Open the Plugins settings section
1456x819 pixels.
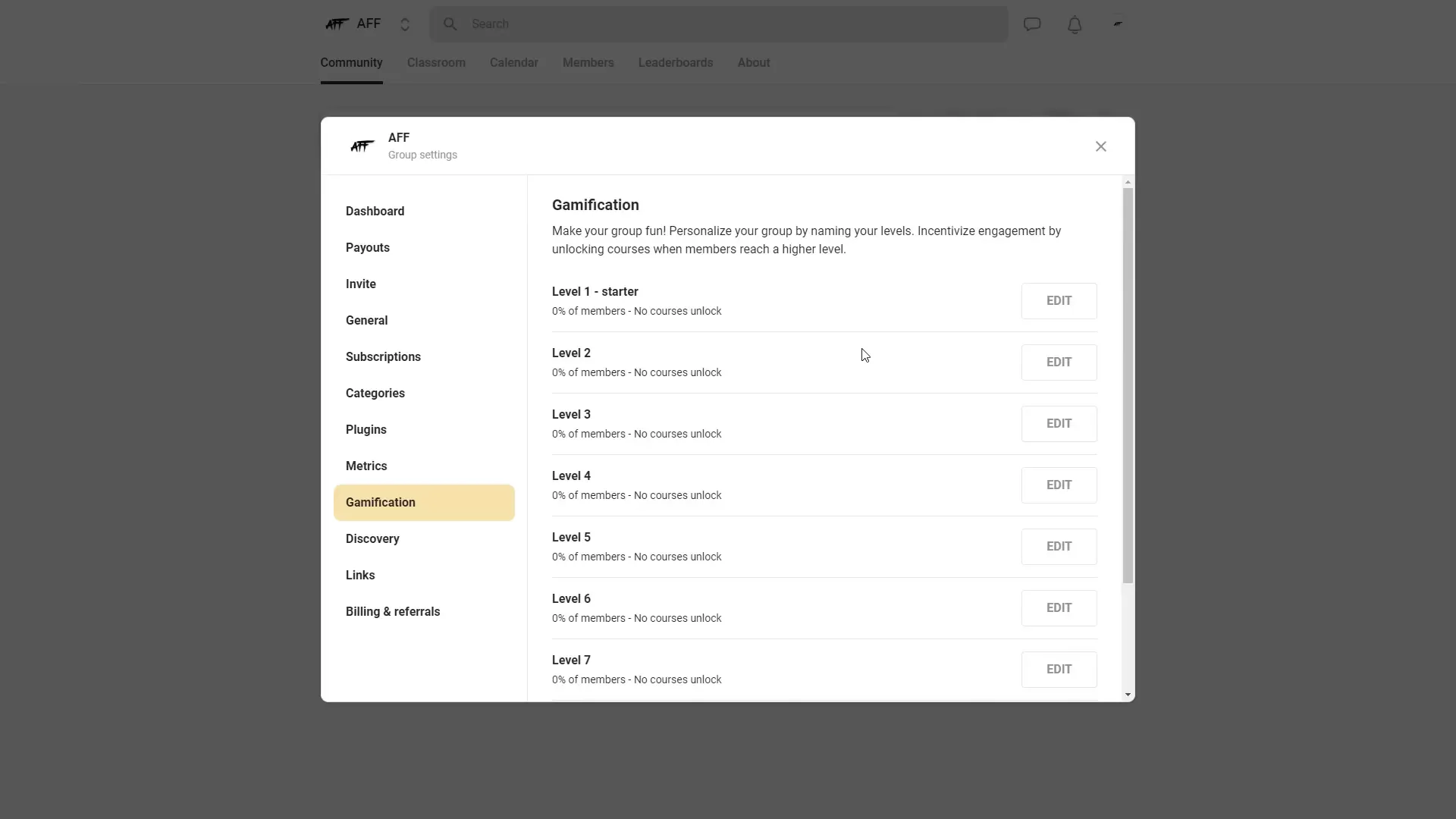[424, 430]
